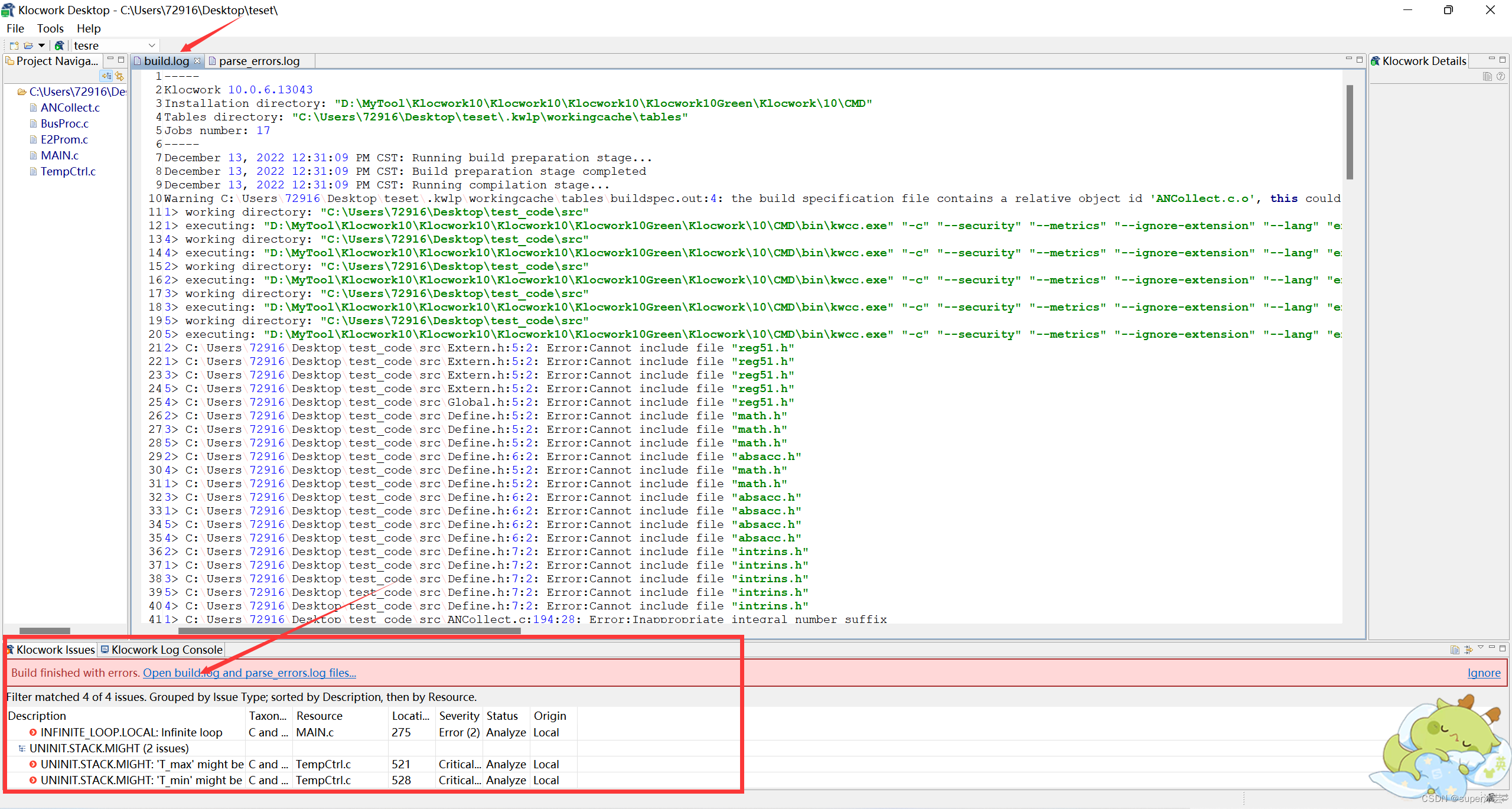
Task: Open dropdown arrow next to Open Project icon
Action: coord(41,45)
